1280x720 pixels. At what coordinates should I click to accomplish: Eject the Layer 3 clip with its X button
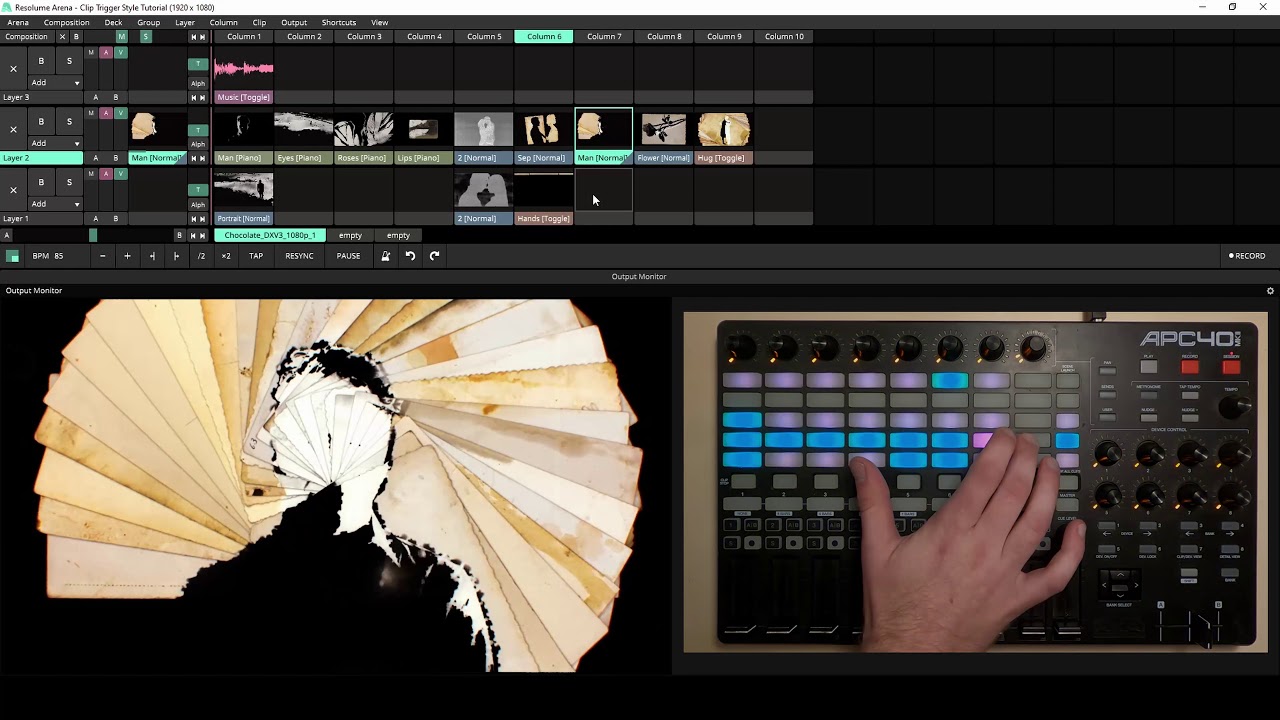pos(13,69)
